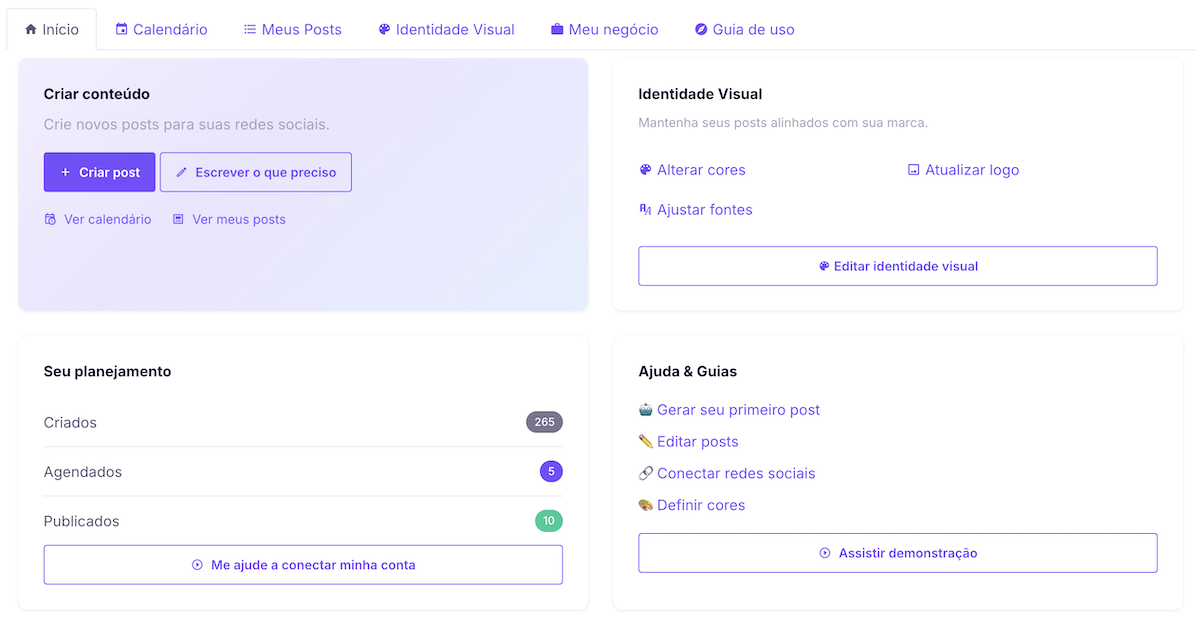The width and height of the screenshot is (1200, 624).
Task: Click Escrever o que preciso button
Action: coord(256,172)
